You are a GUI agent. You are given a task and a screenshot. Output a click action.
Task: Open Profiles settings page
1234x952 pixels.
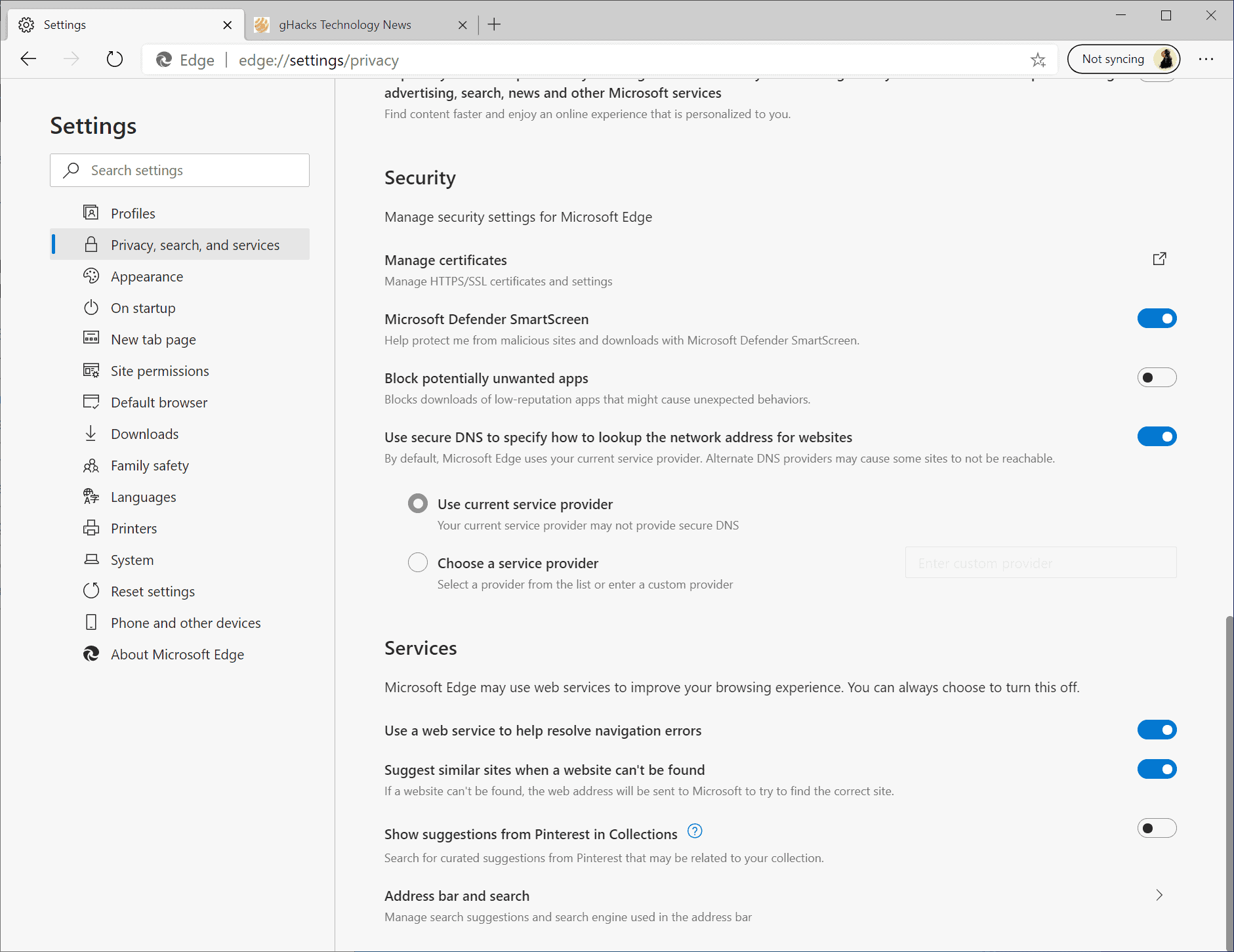pos(180,213)
